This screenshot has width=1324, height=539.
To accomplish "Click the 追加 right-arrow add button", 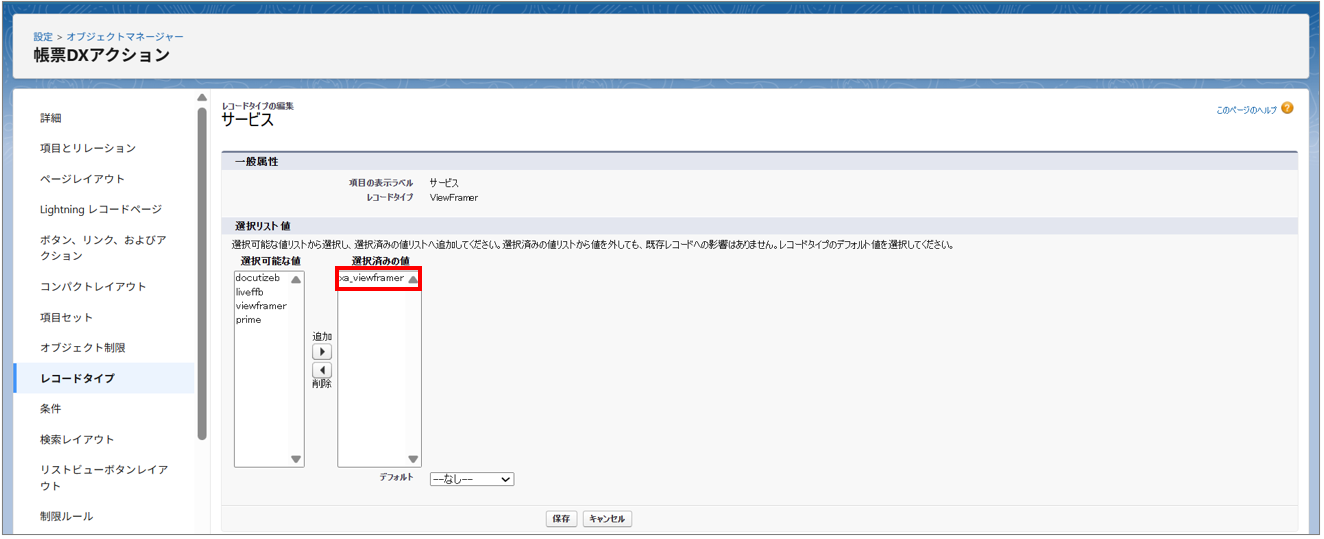I will [x=321, y=352].
